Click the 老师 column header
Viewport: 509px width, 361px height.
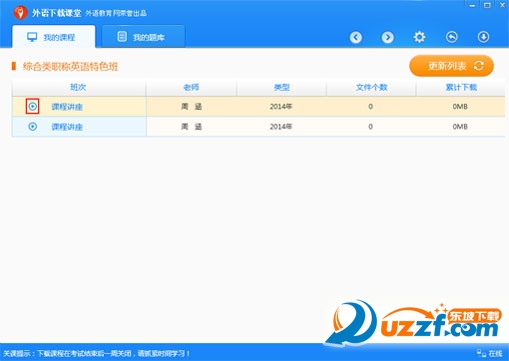pyautogui.click(x=191, y=87)
